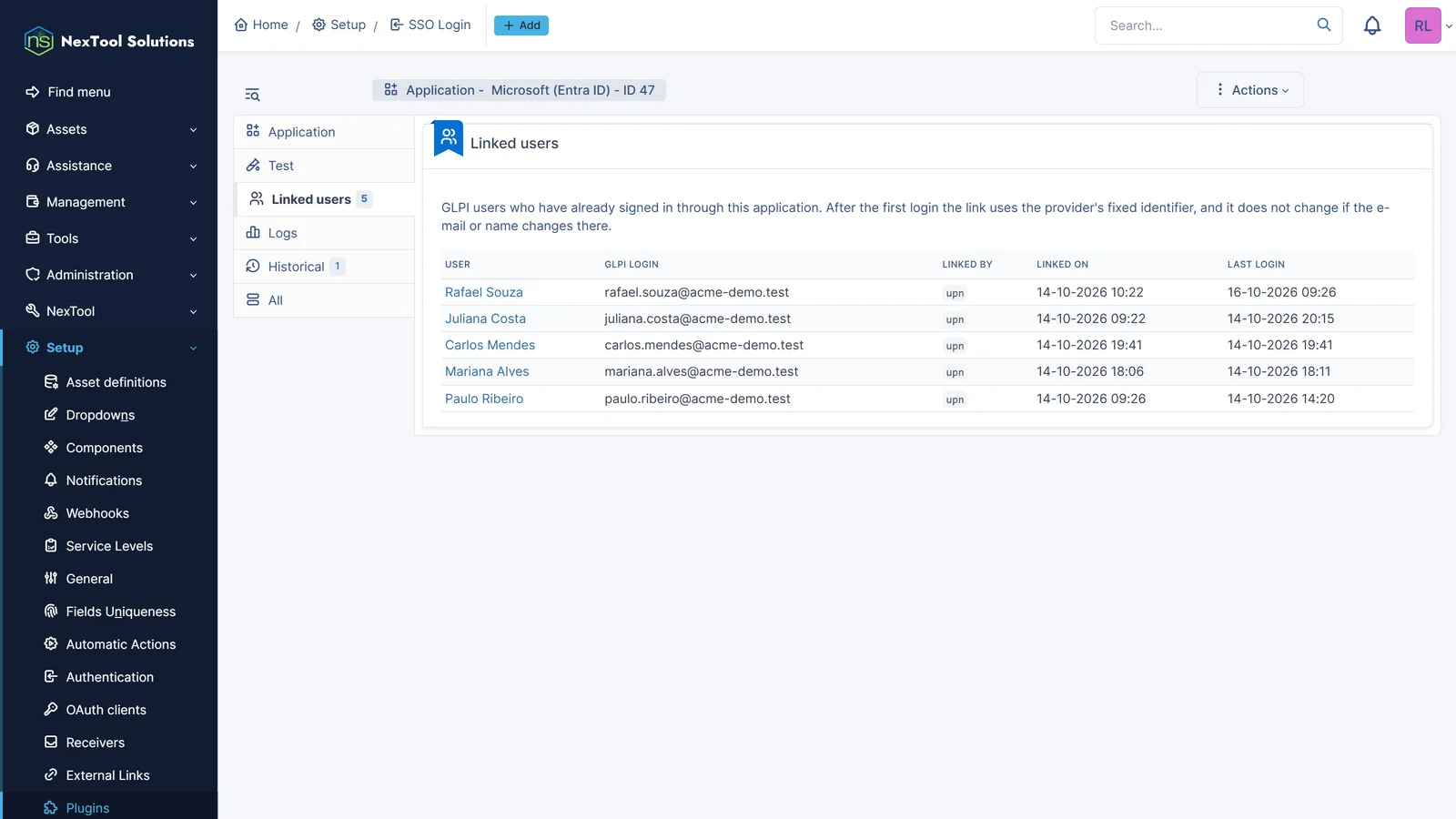Open Authentication in Setup menu
This screenshot has height=819, width=1456.
click(110, 677)
